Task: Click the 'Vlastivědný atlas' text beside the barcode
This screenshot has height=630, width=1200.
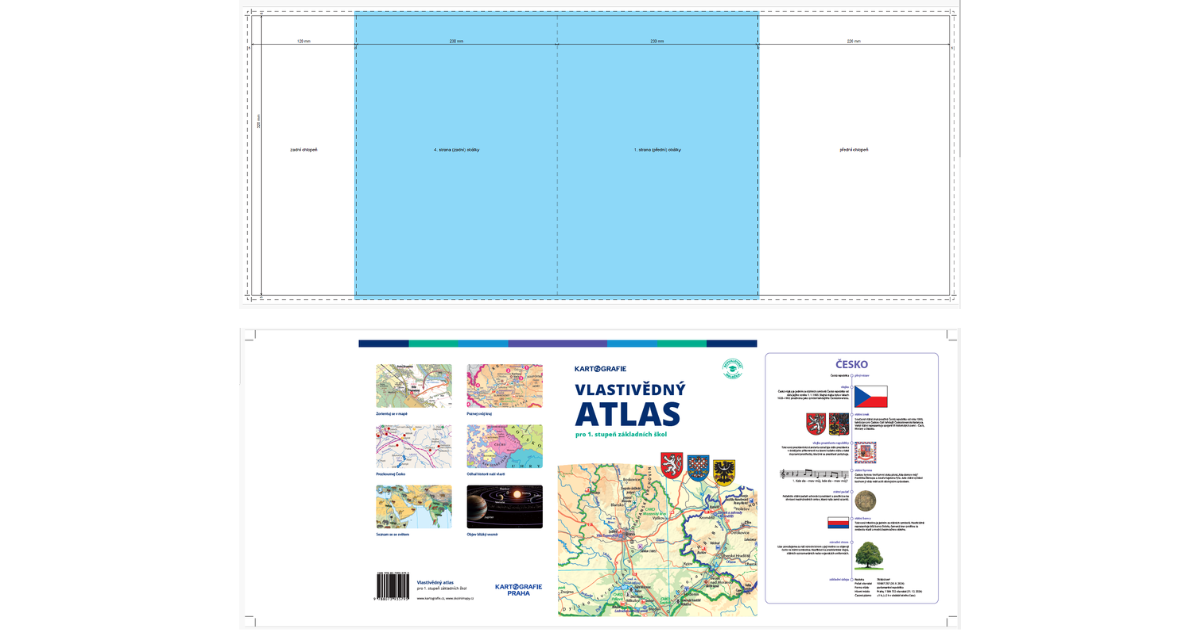Action: tap(435, 582)
